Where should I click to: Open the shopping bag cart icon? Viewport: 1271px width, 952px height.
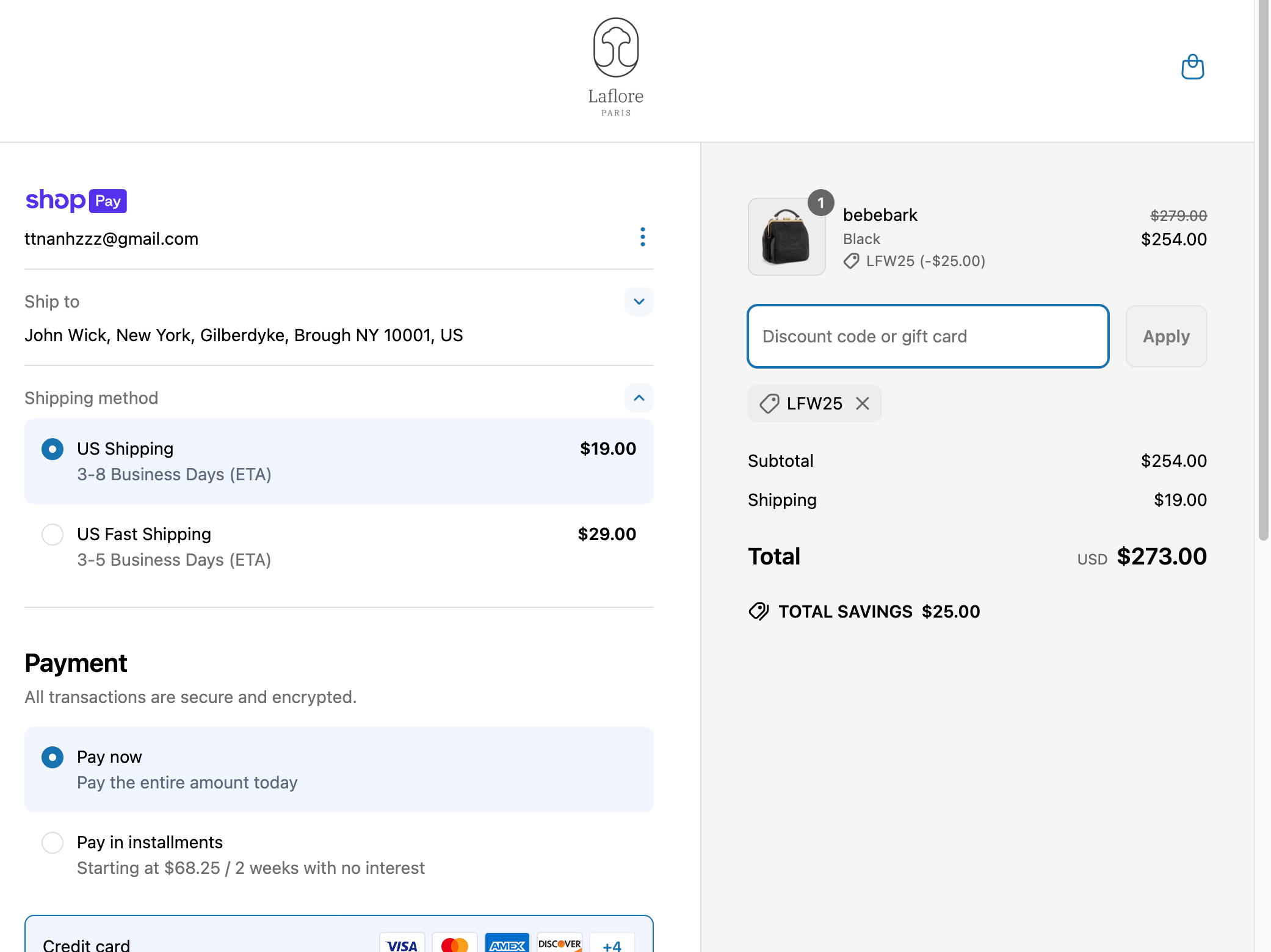(1192, 67)
